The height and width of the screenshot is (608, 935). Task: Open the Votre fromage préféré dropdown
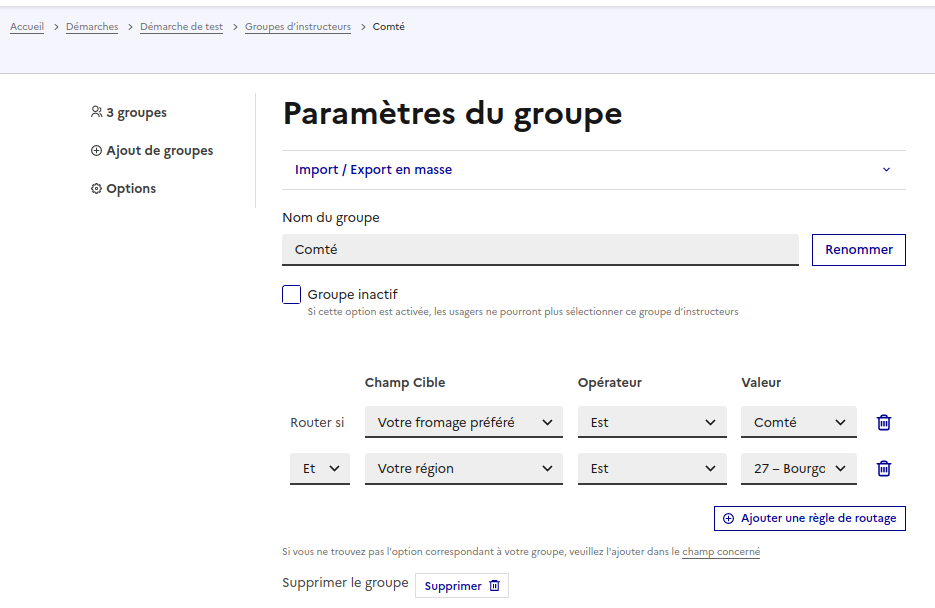pos(463,422)
